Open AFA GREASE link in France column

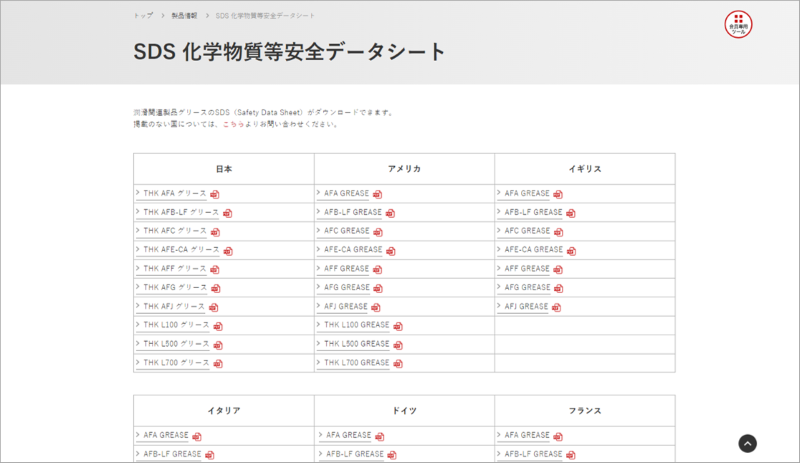coord(527,435)
